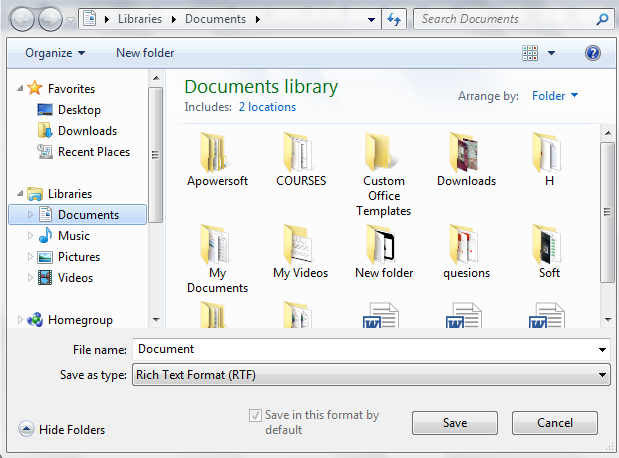Click the search magnifier icon
Viewport: 619px width, 458px height.
pos(602,19)
